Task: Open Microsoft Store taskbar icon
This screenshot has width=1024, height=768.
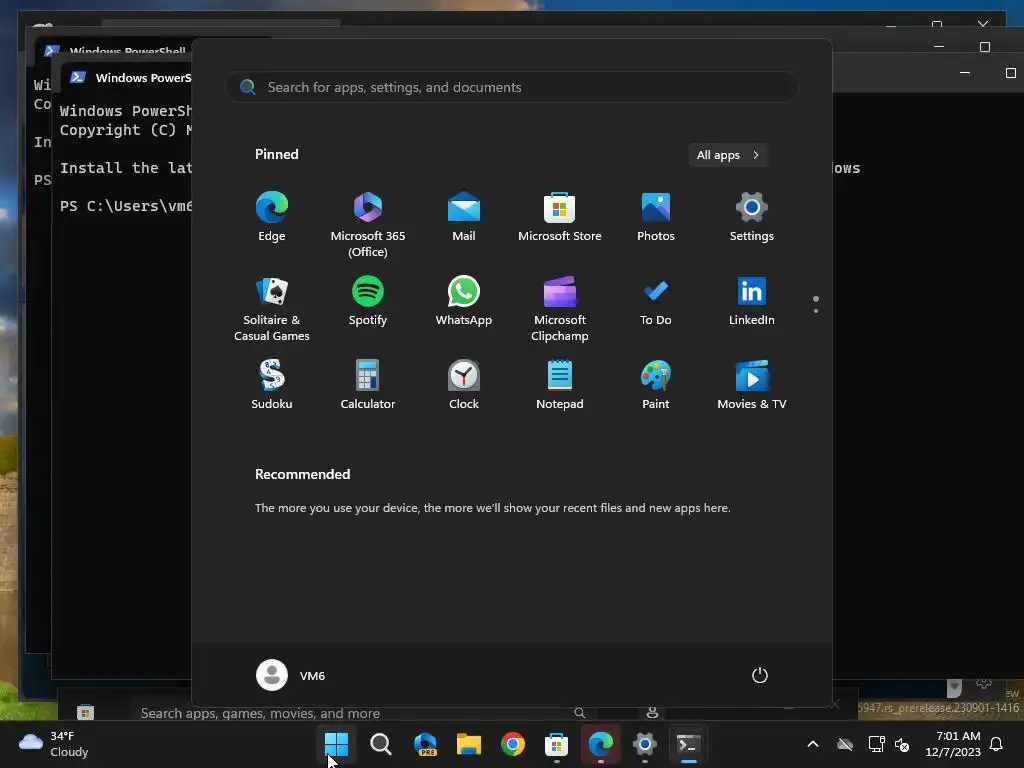Action: click(556, 744)
